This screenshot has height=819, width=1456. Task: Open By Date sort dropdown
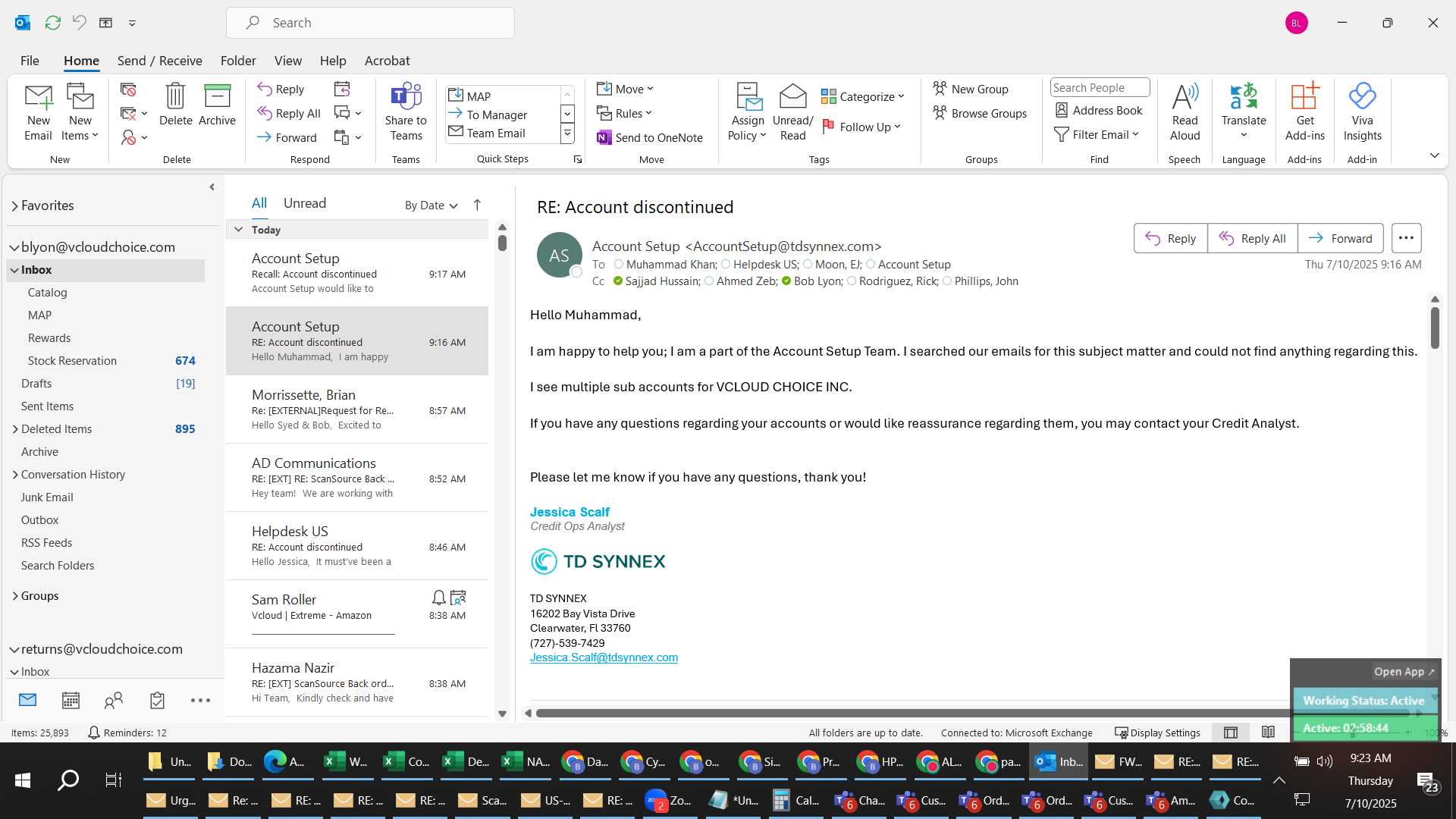click(x=431, y=205)
